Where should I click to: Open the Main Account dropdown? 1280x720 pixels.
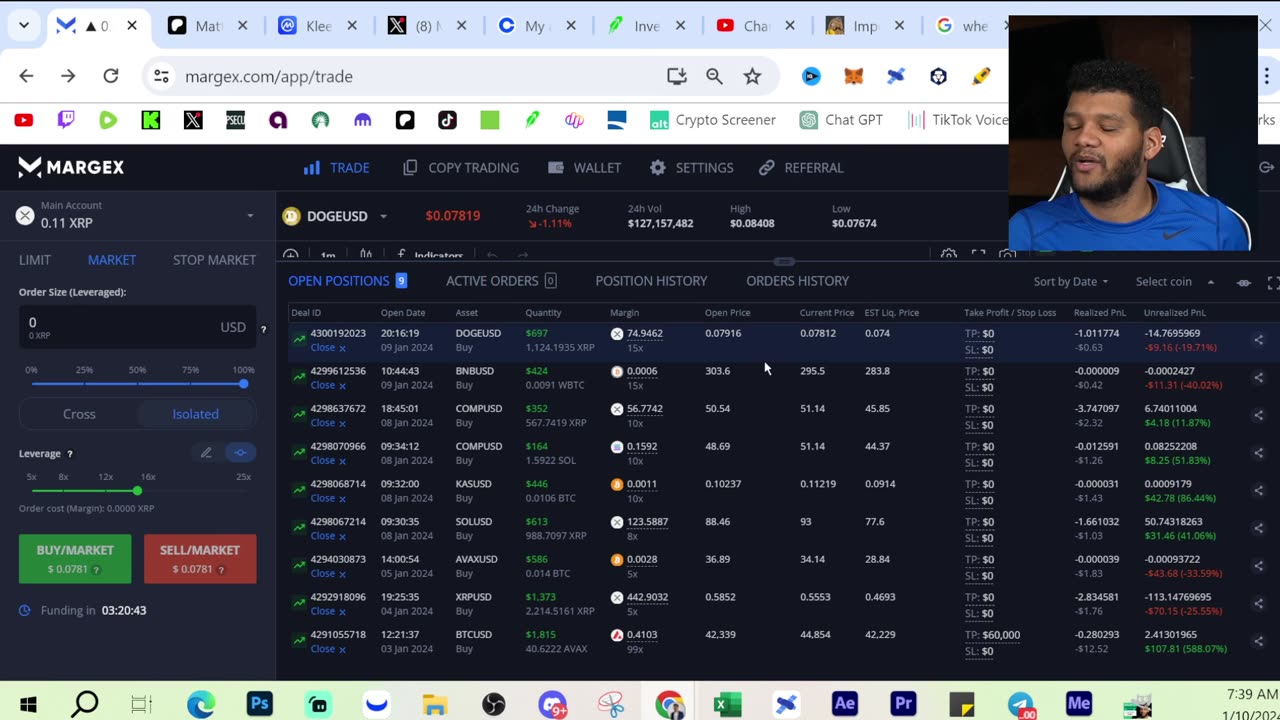tap(137, 215)
